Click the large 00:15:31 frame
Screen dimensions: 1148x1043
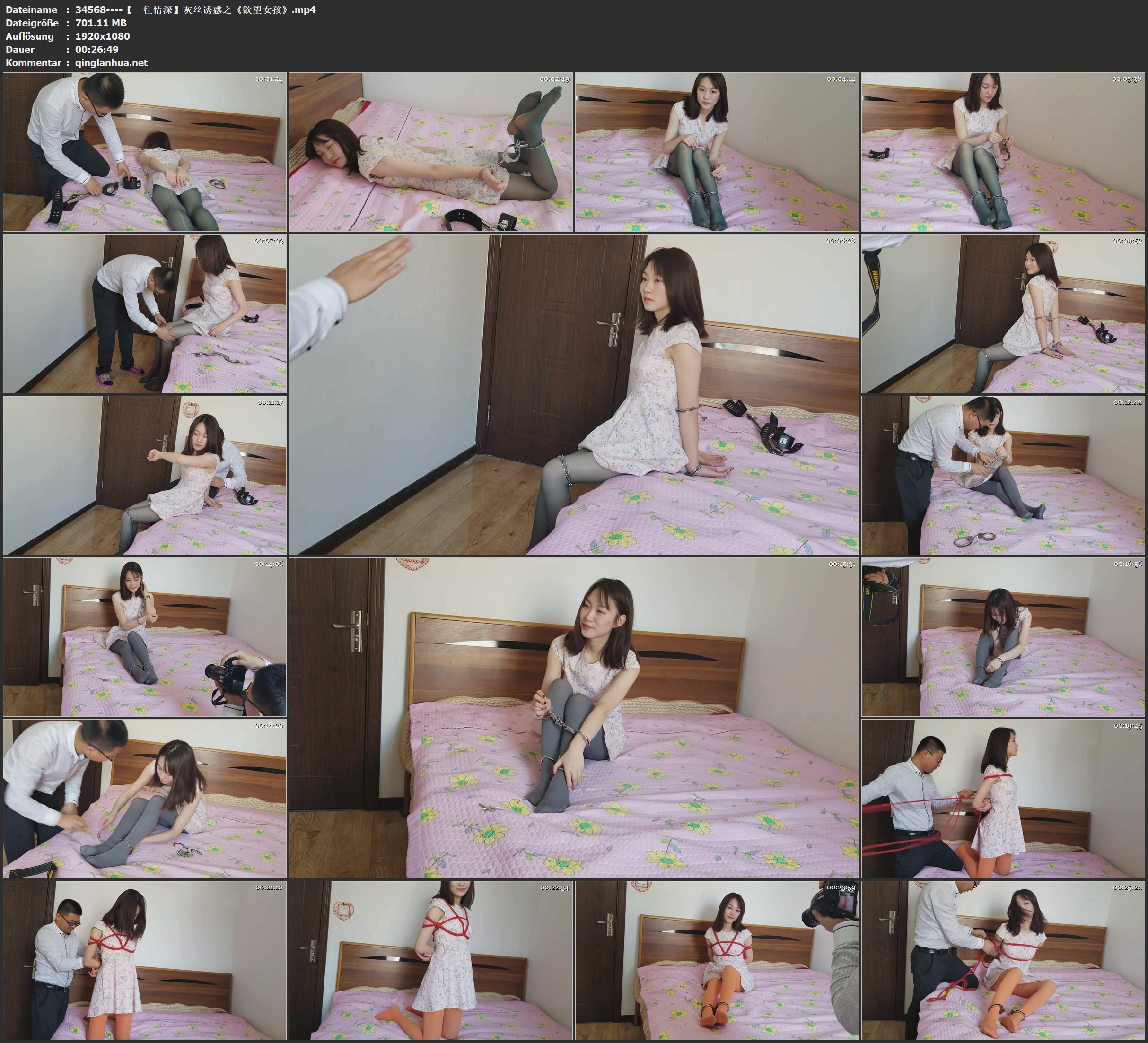(x=573, y=717)
